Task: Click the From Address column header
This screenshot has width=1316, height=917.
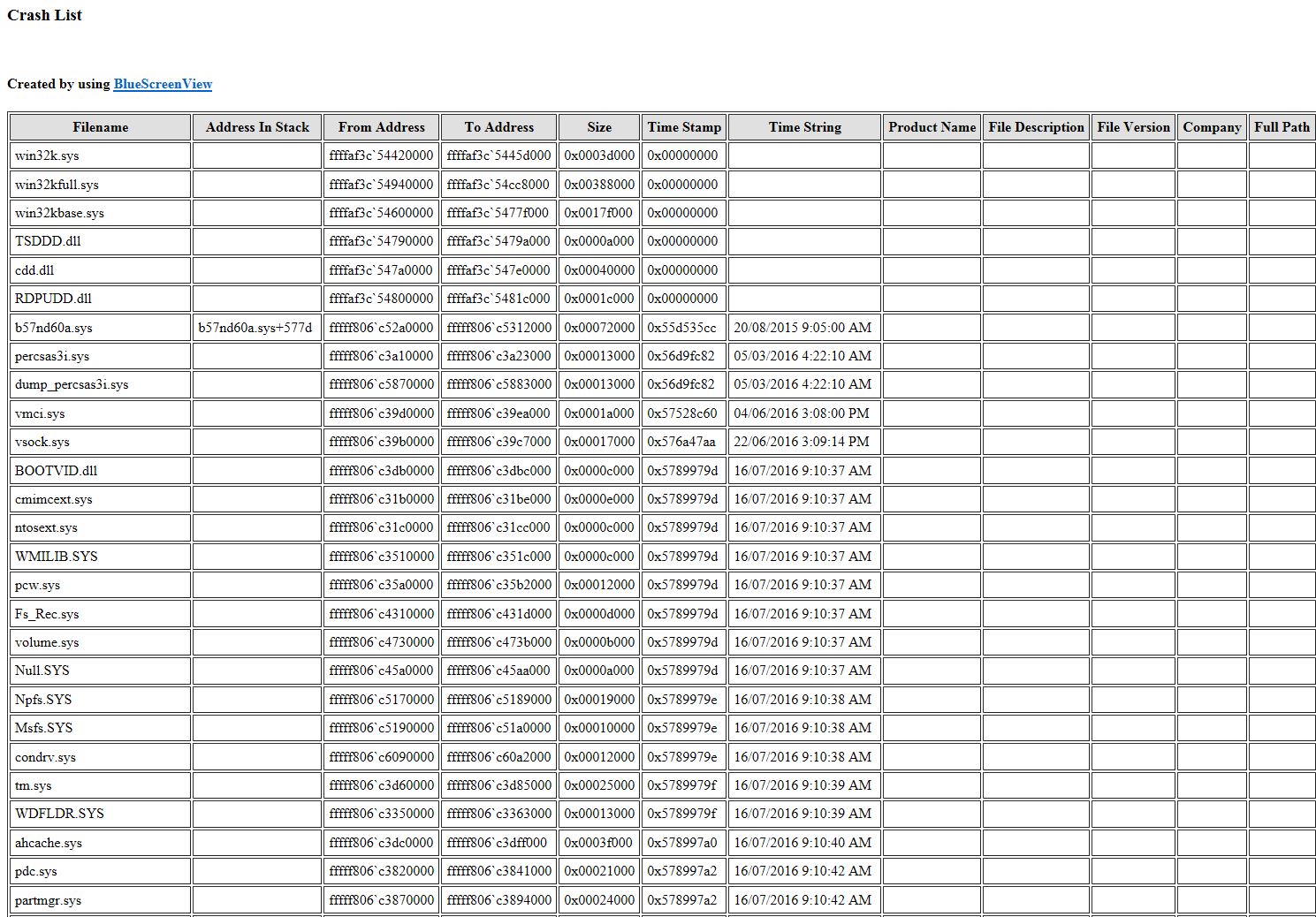Action: 381,127
